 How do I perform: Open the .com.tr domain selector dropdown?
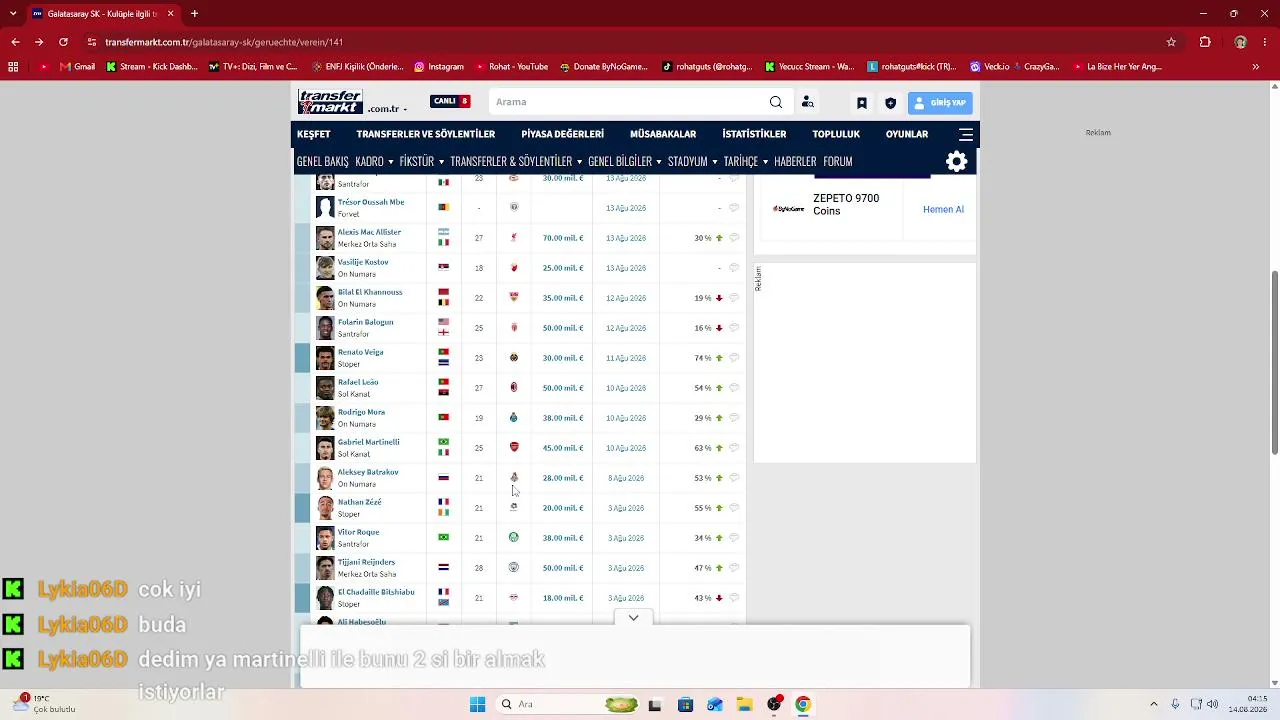coord(388,109)
